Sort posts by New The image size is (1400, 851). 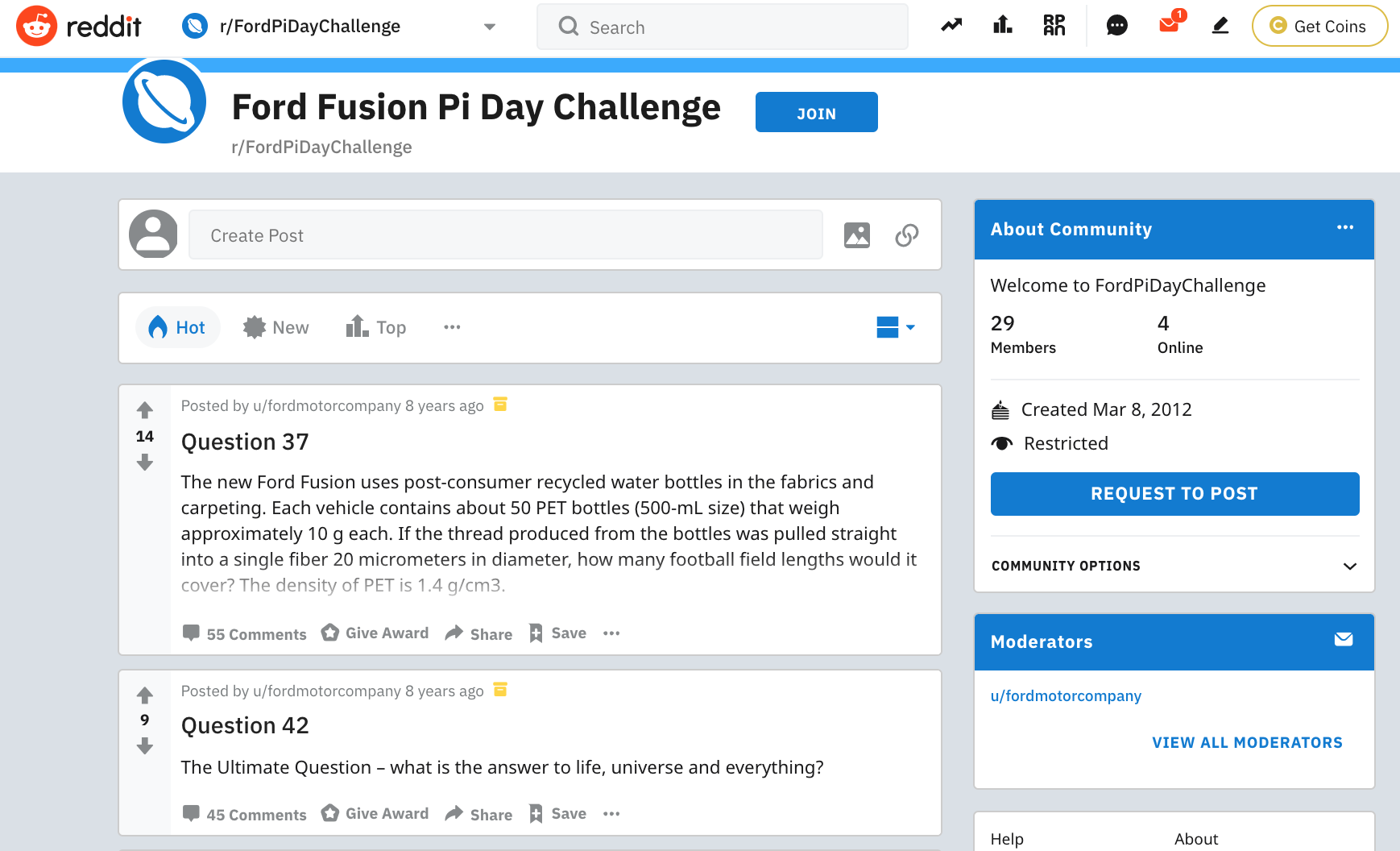pos(276,327)
